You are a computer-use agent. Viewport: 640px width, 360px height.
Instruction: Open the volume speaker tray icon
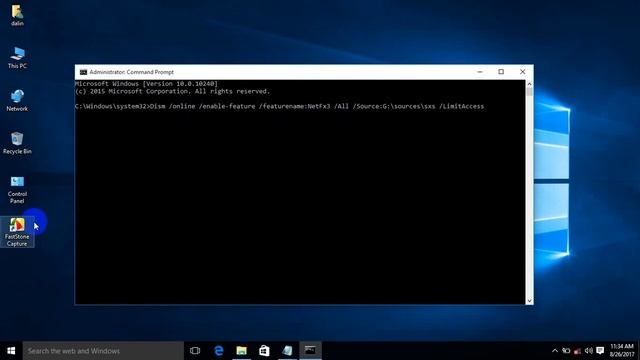pyautogui.click(x=589, y=351)
